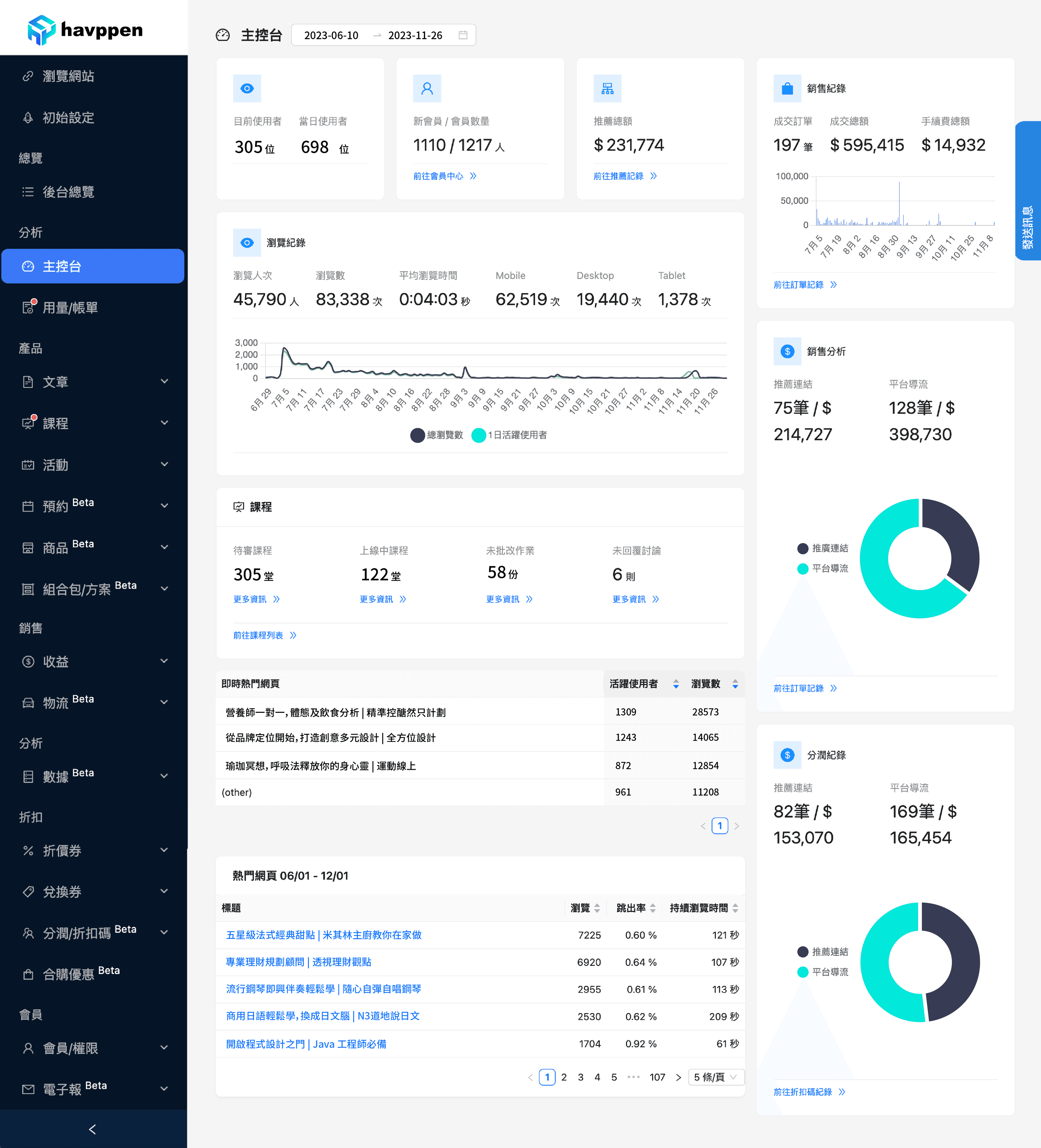Screen dimensions: 1041x1148
Task: Open 五星級法式經典甜點 page link
Action: tap(323, 935)
